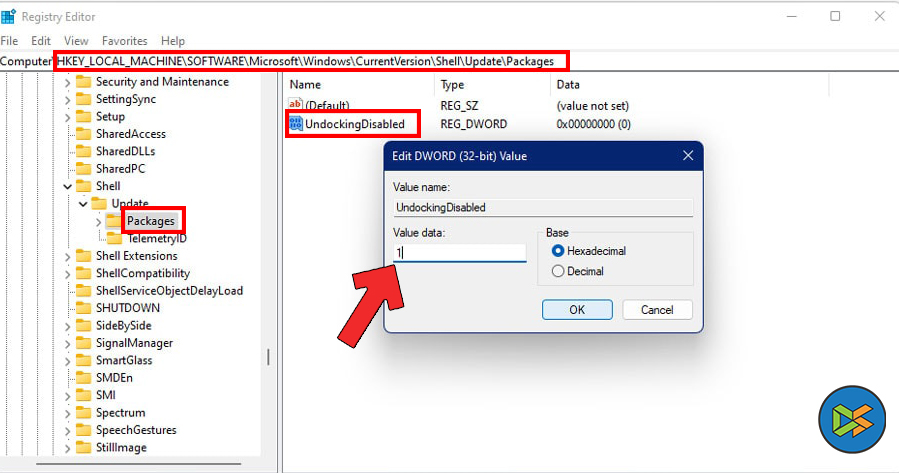Select the Update folder icon
Image resolution: width=899 pixels, height=473 pixels.
pyautogui.click(x=99, y=203)
